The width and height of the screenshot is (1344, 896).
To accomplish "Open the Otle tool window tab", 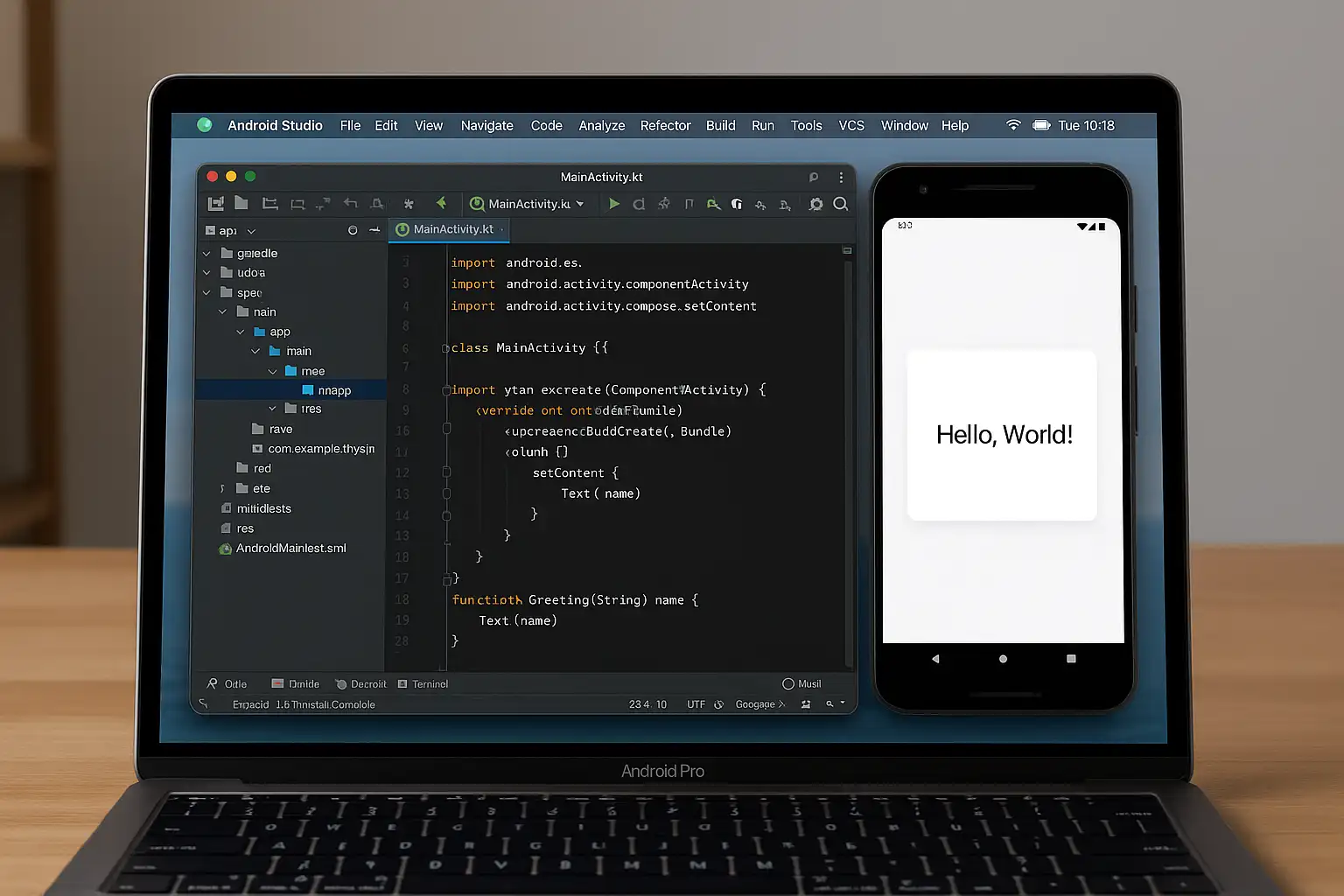I will tap(227, 684).
